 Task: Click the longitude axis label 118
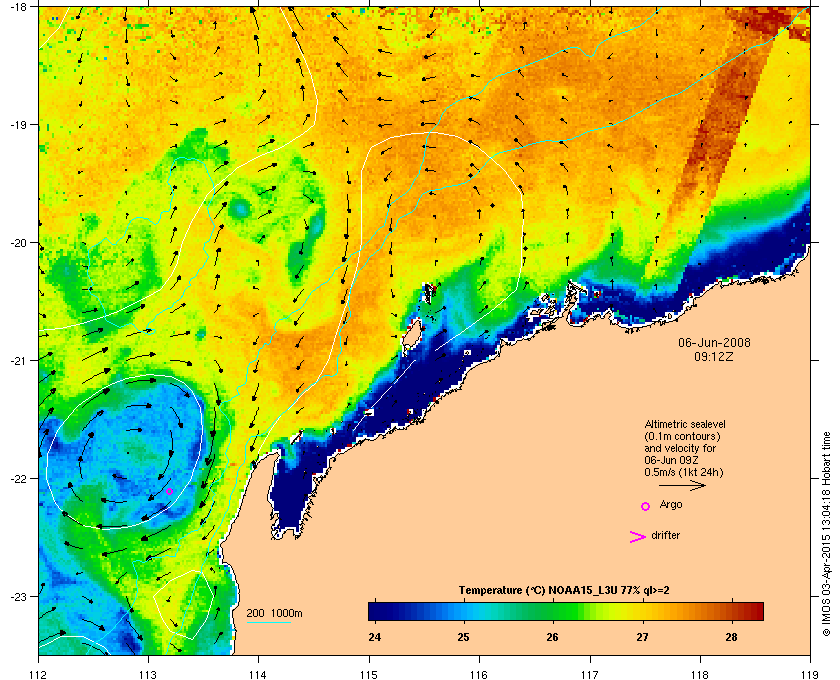pyautogui.click(x=700, y=674)
